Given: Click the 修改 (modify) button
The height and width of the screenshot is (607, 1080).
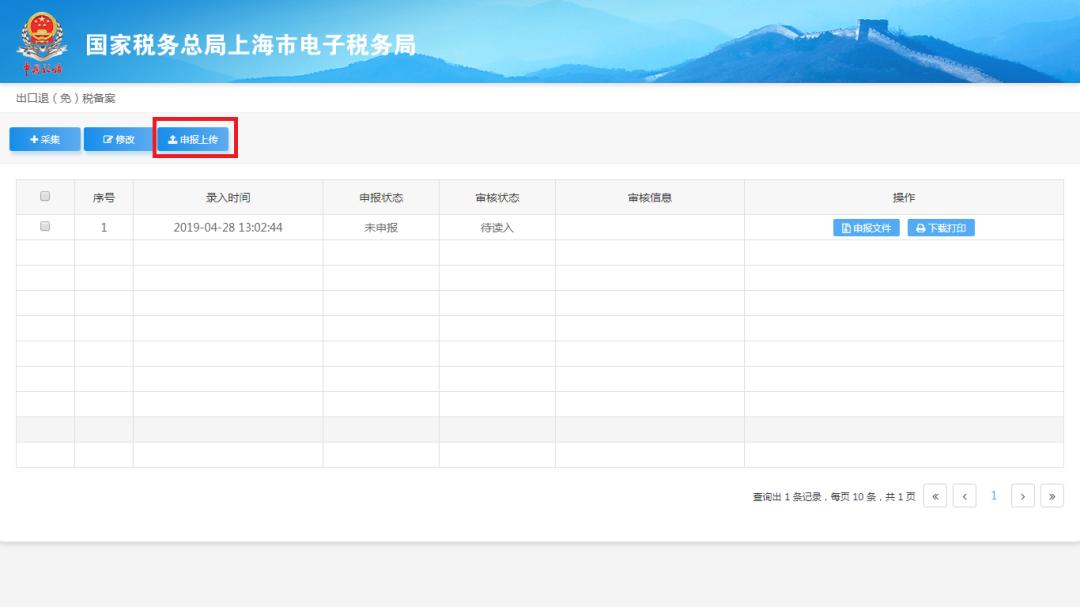Looking at the screenshot, I should click(118, 140).
